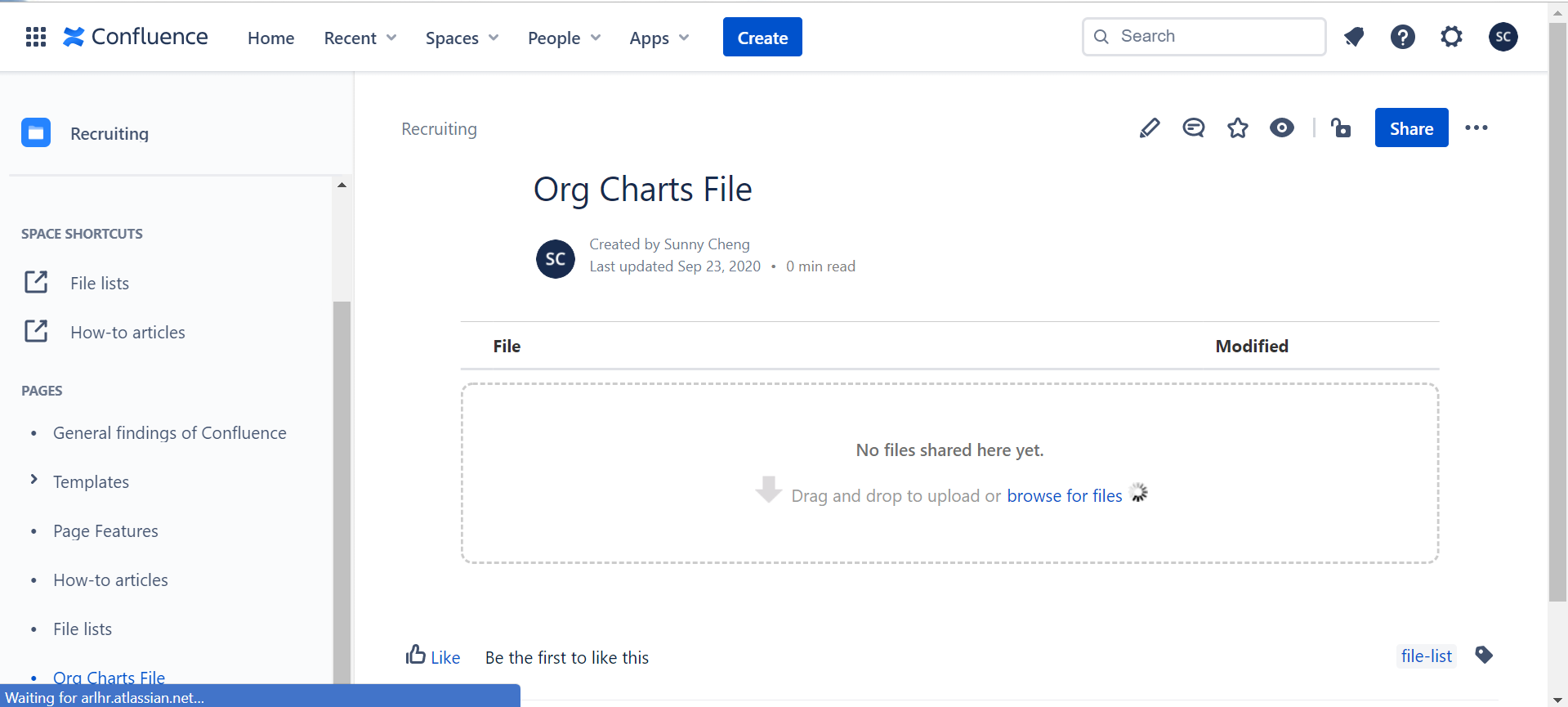Viewport: 1568px width, 707px height.
Task: Star this page as favorite
Action: 1238,128
